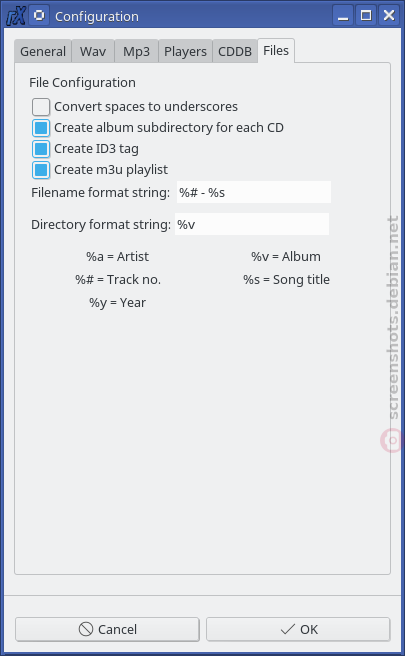
Task: Close the Configuration dialog with the X button
Action: coord(389,16)
